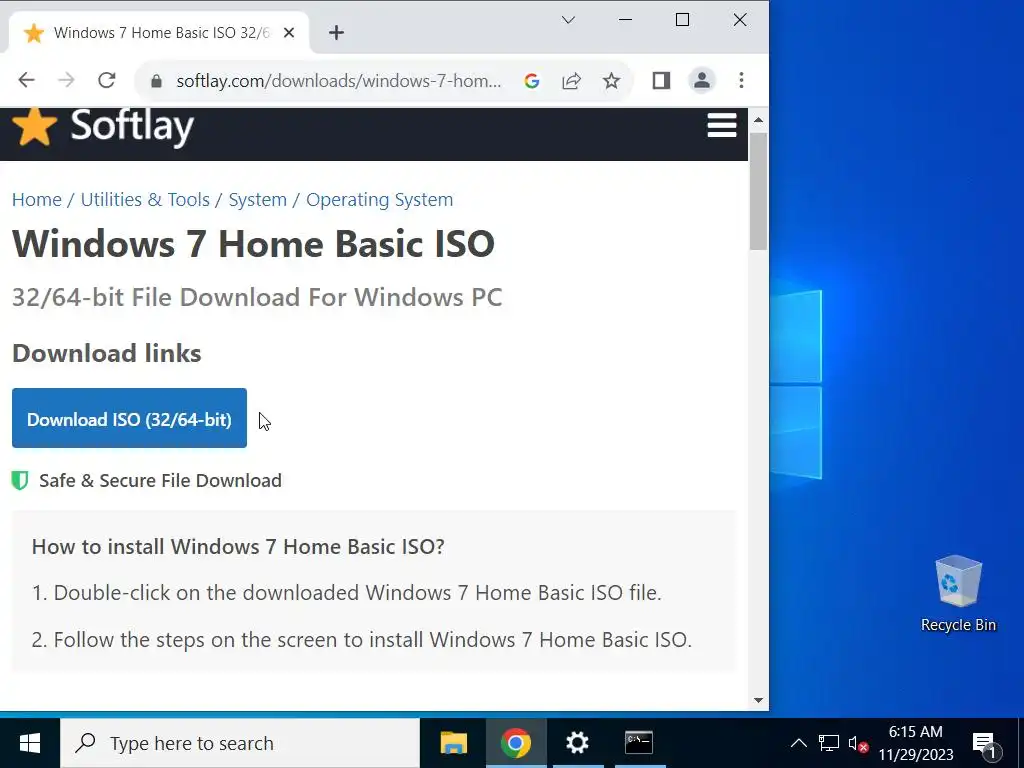Click the taskbar search box
This screenshot has width=1024, height=768.
[x=240, y=743]
